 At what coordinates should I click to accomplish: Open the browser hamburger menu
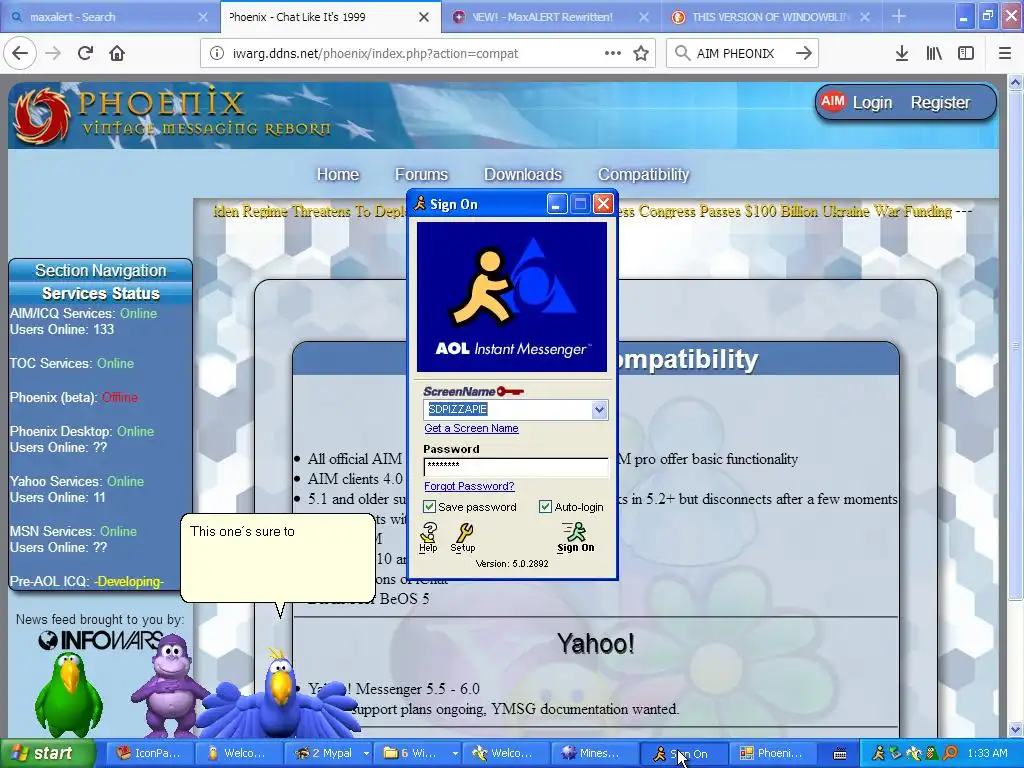coord(1005,54)
